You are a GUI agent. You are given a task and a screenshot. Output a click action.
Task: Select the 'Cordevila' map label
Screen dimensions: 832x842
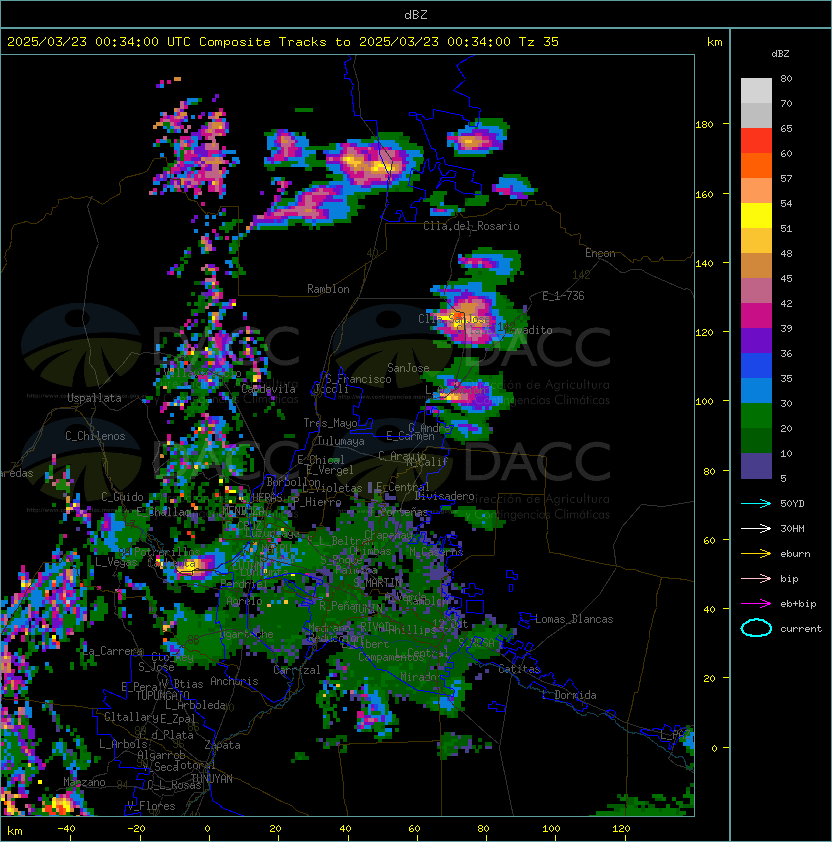[269, 389]
